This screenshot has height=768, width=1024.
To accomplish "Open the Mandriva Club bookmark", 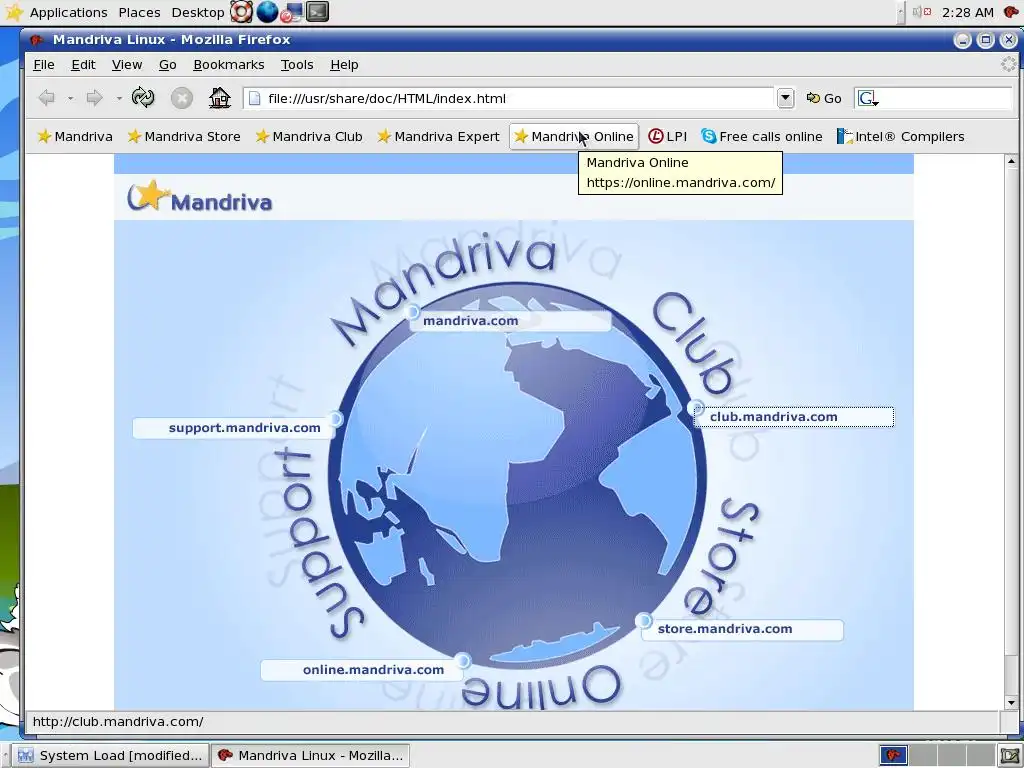I will (308, 136).
